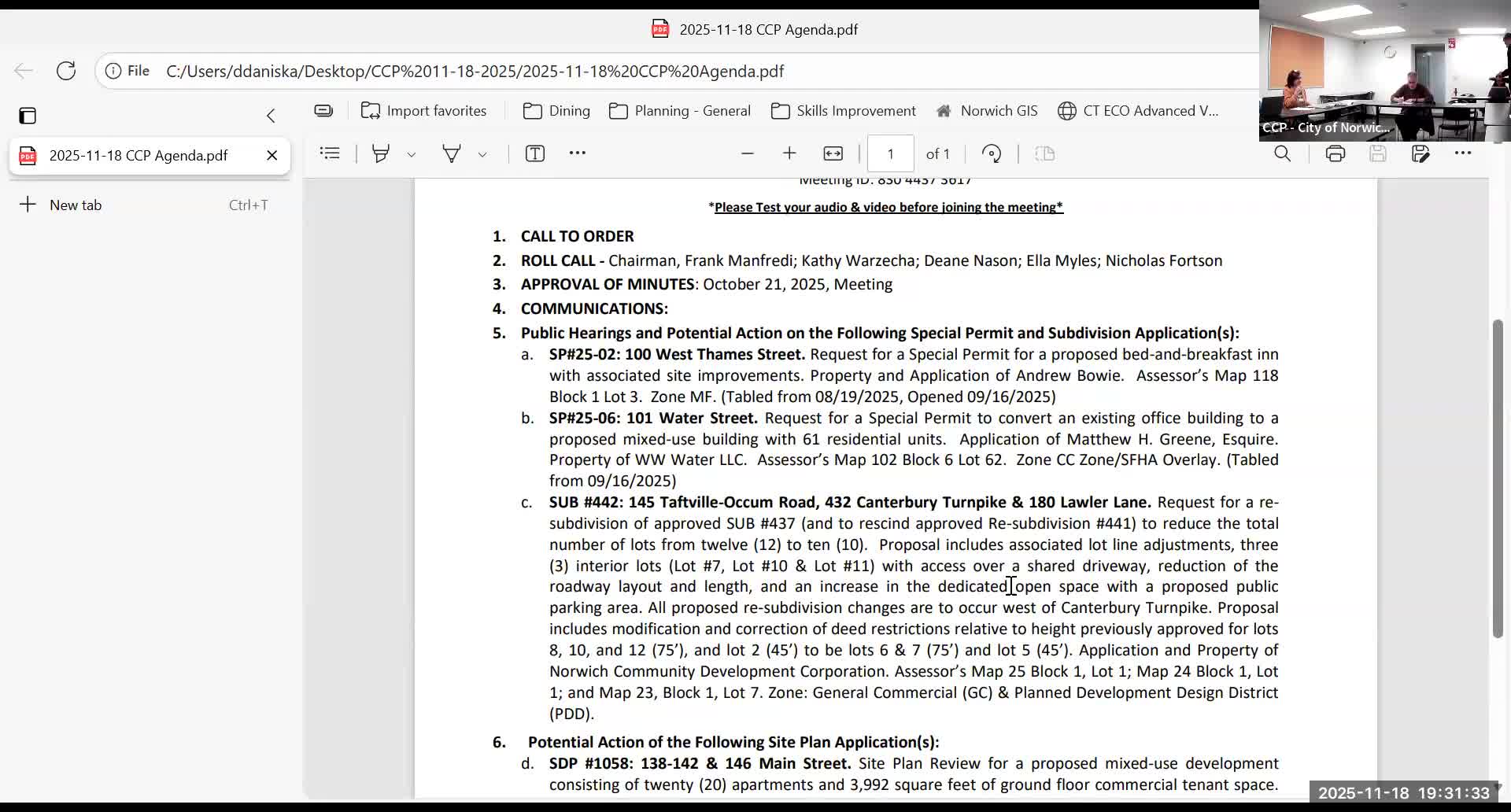Switch to the 2025-11-18 CCP Agenda.pdf tab
1511x812 pixels.
[138, 155]
